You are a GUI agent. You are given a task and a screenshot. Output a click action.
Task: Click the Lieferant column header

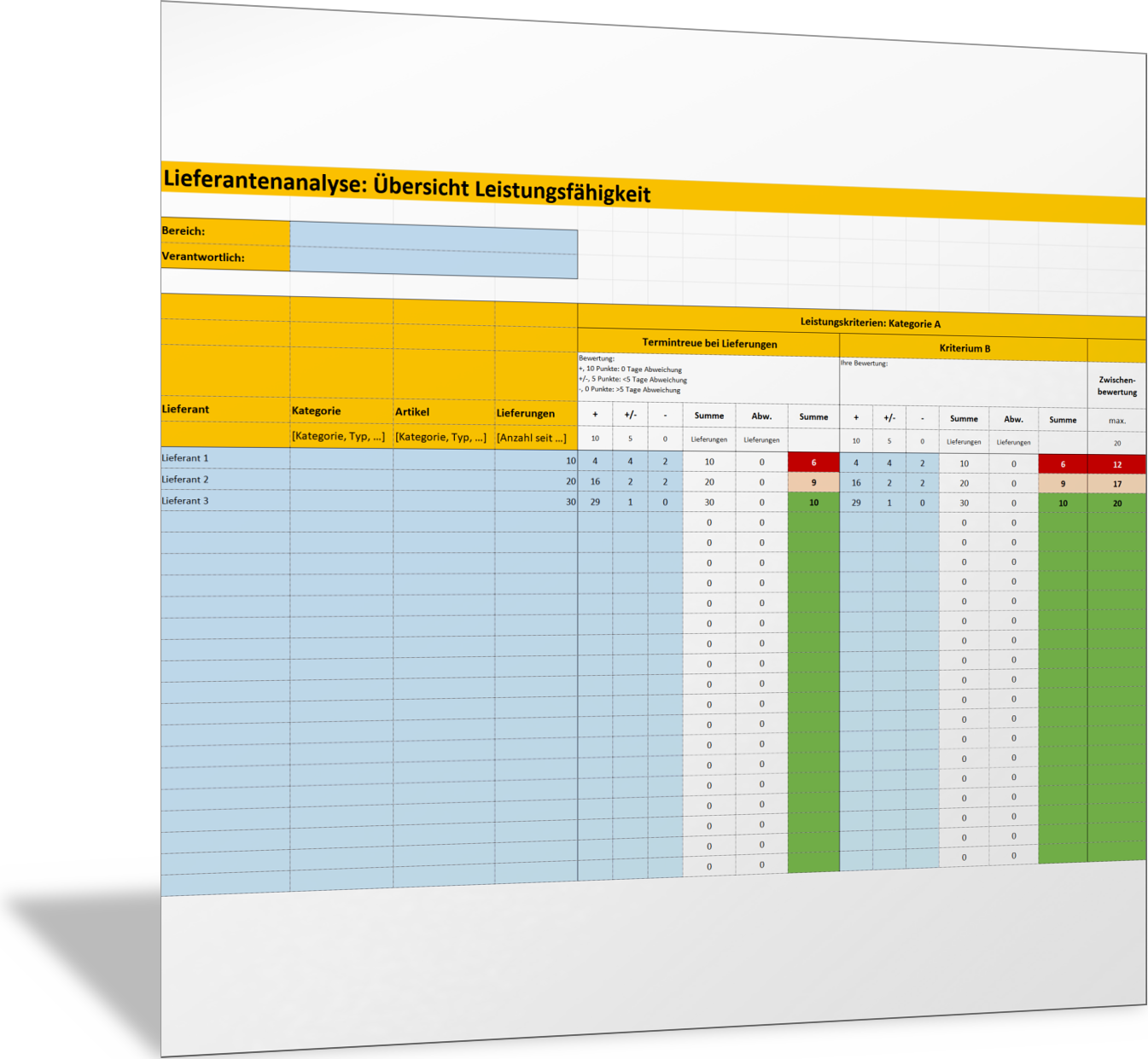tap(186, 409)
